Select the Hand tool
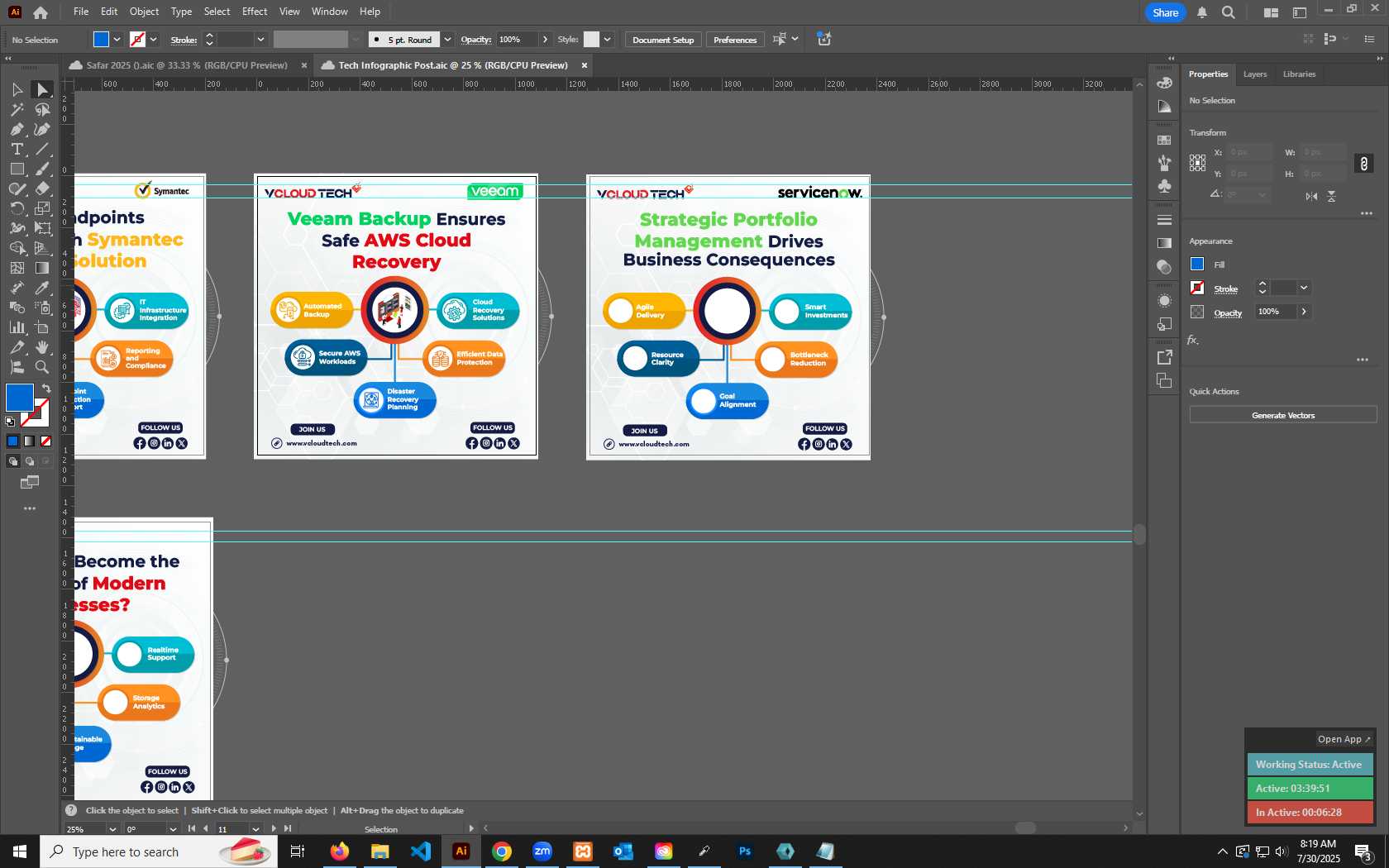This screenshot has height=868, width=1389. [x=42, y=347]
